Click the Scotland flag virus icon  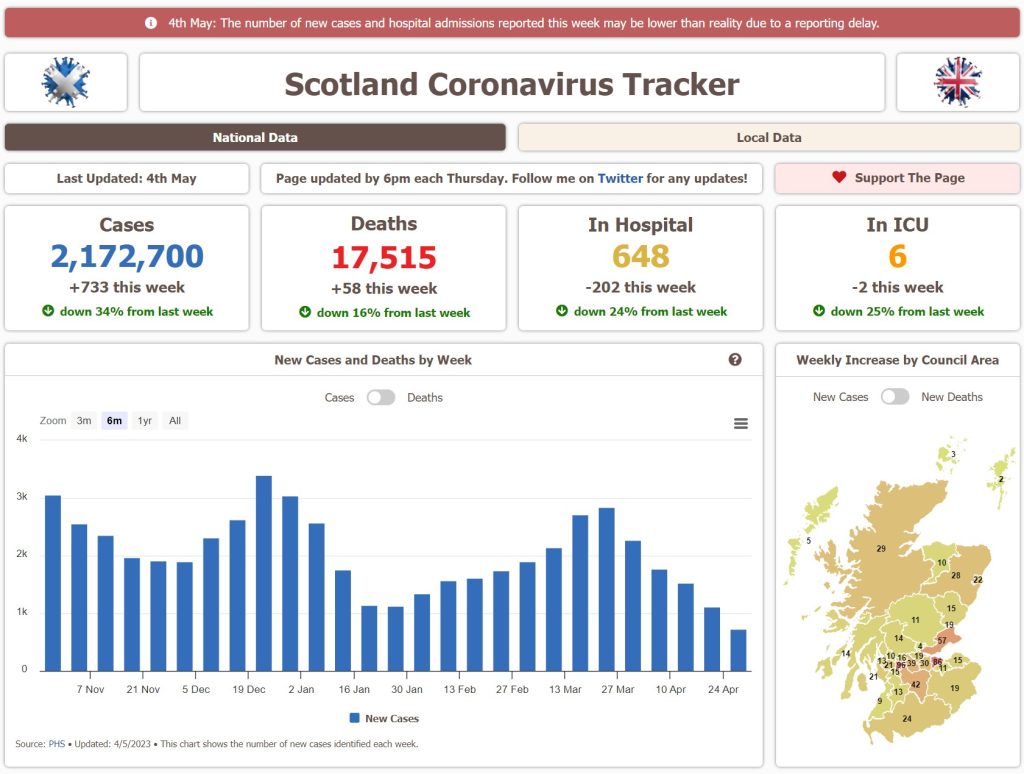(x=66, y=82)
